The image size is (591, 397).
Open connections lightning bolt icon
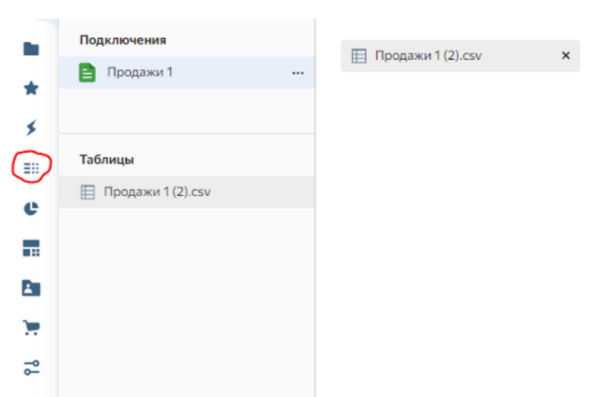(31, 127)
